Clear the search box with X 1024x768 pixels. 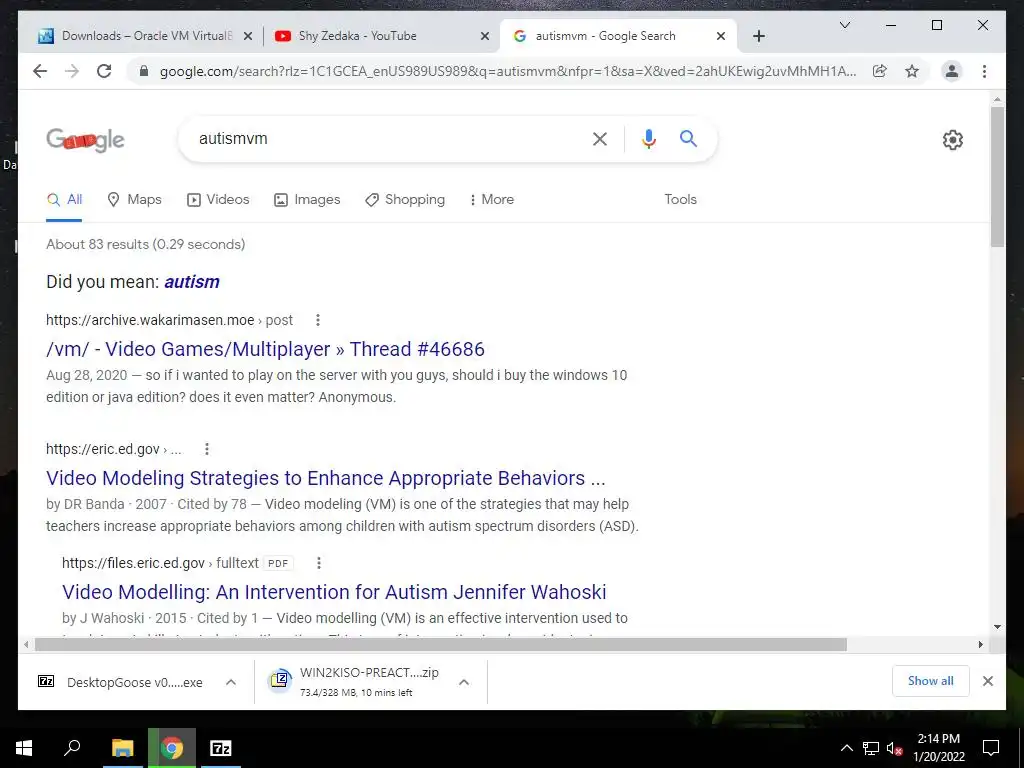(600, 139)
